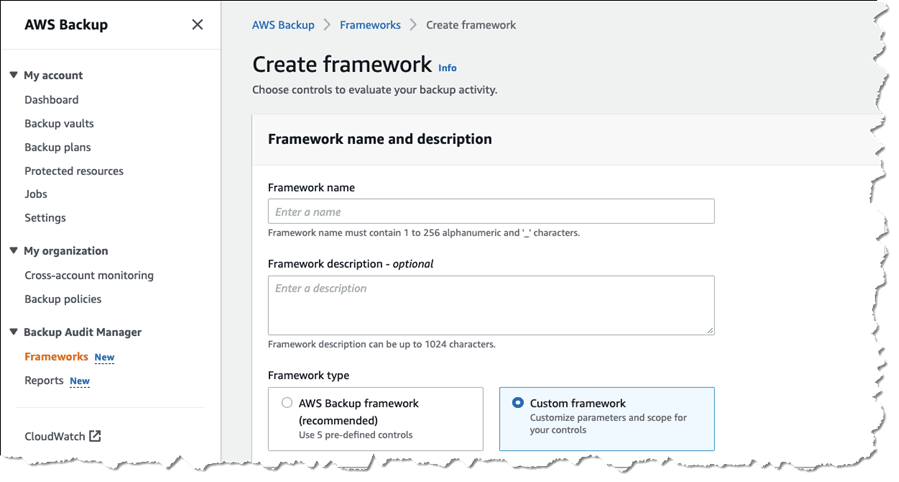
Task: Click the 'Use 5 pre-defined controls' text
Action: [355, 435]
